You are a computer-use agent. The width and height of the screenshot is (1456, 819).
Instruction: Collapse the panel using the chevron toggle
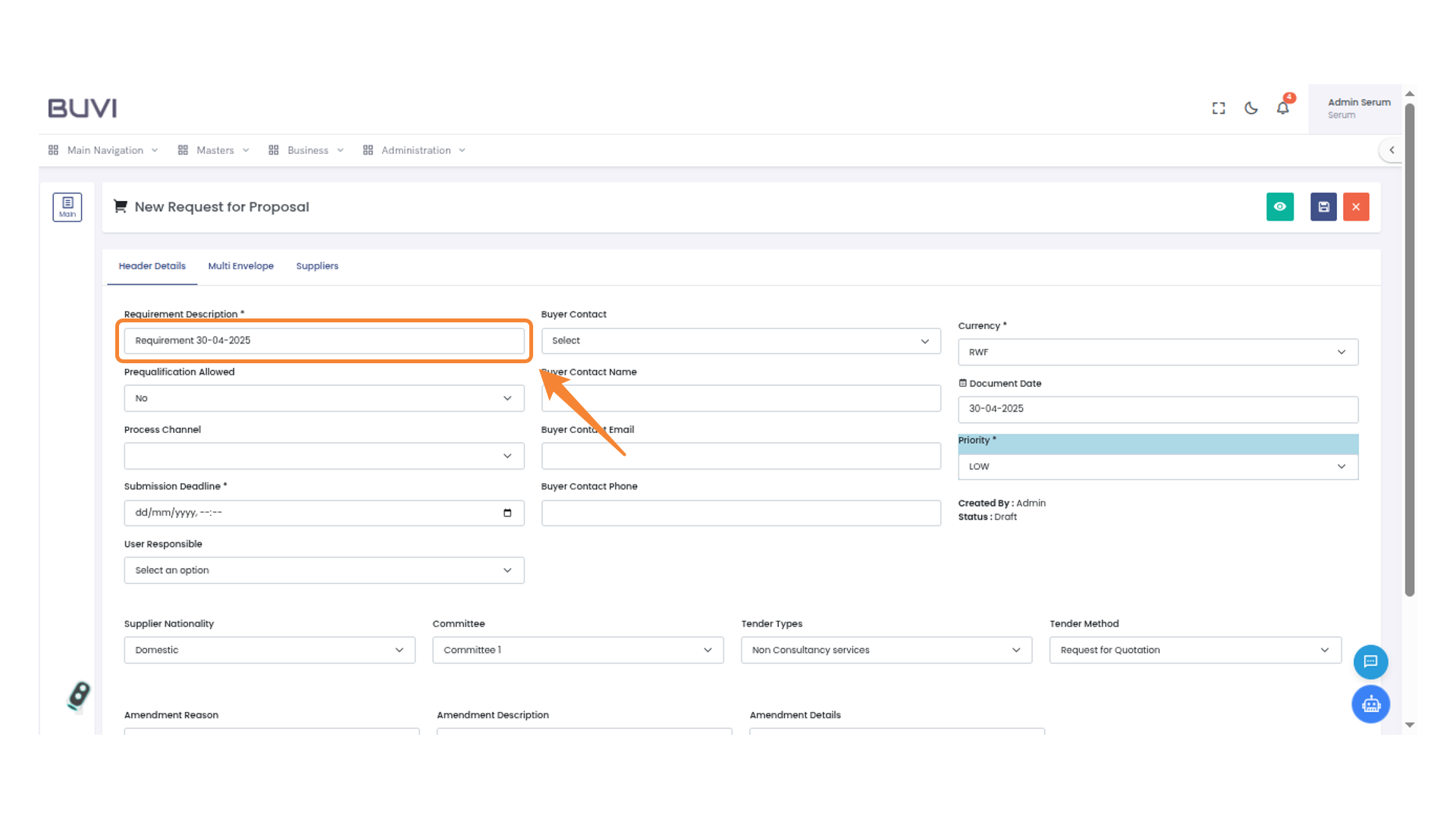1392,149
